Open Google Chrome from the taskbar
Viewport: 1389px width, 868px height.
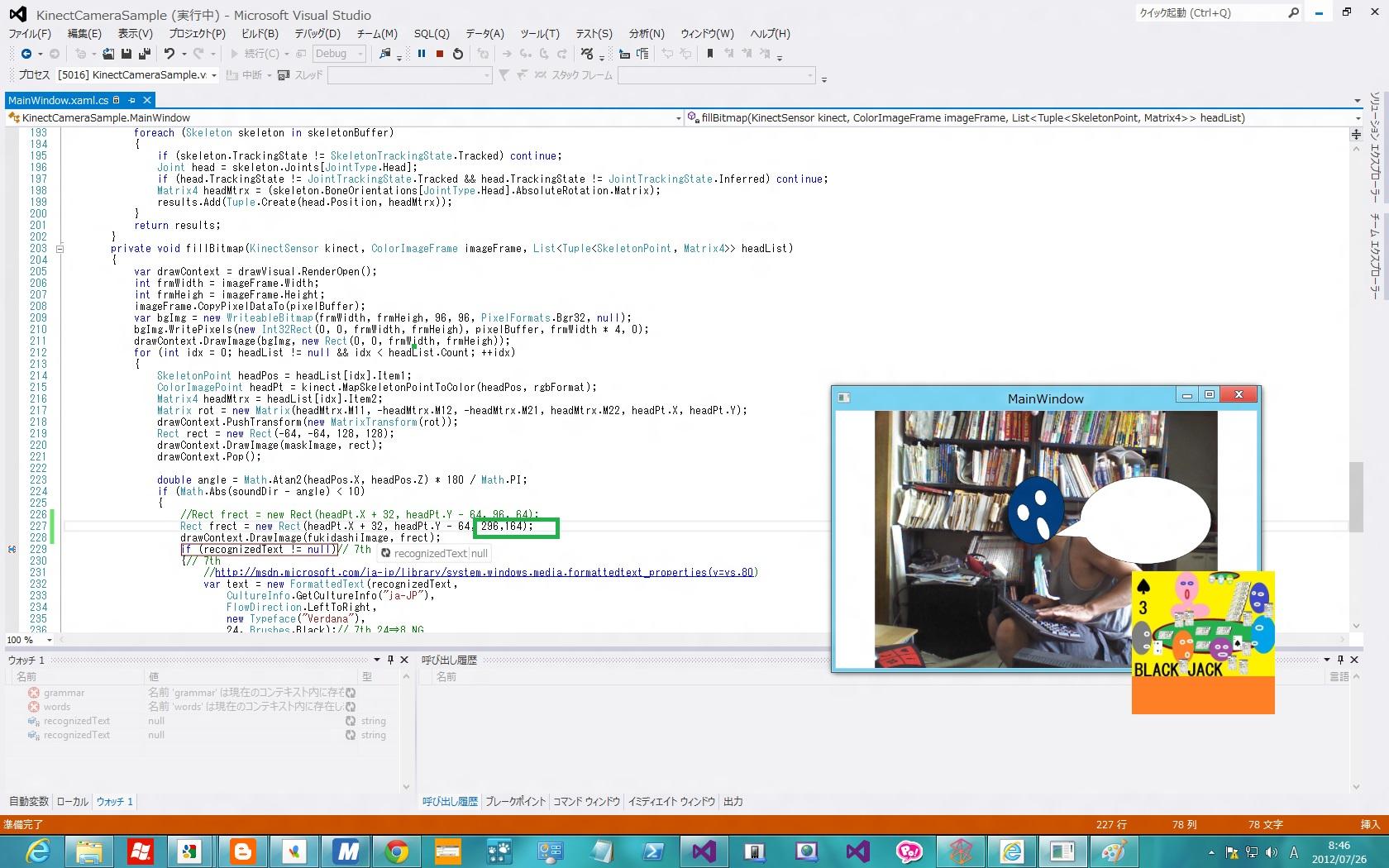click(x=397, y=851)
